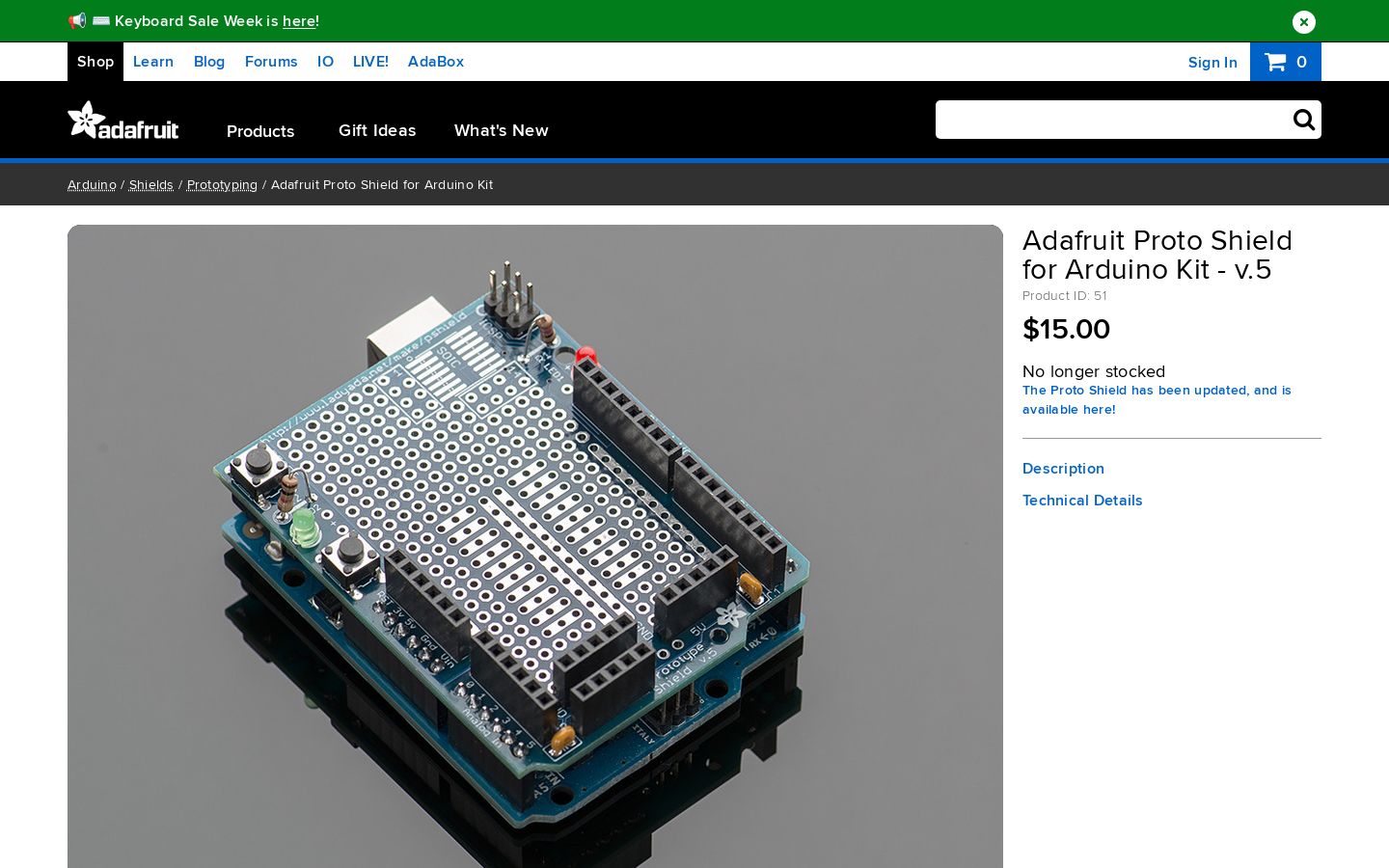Image resolution: width=1389 pixels, height=868 pixels.
Task: Open the Products menu
Action: click(260, 131)
